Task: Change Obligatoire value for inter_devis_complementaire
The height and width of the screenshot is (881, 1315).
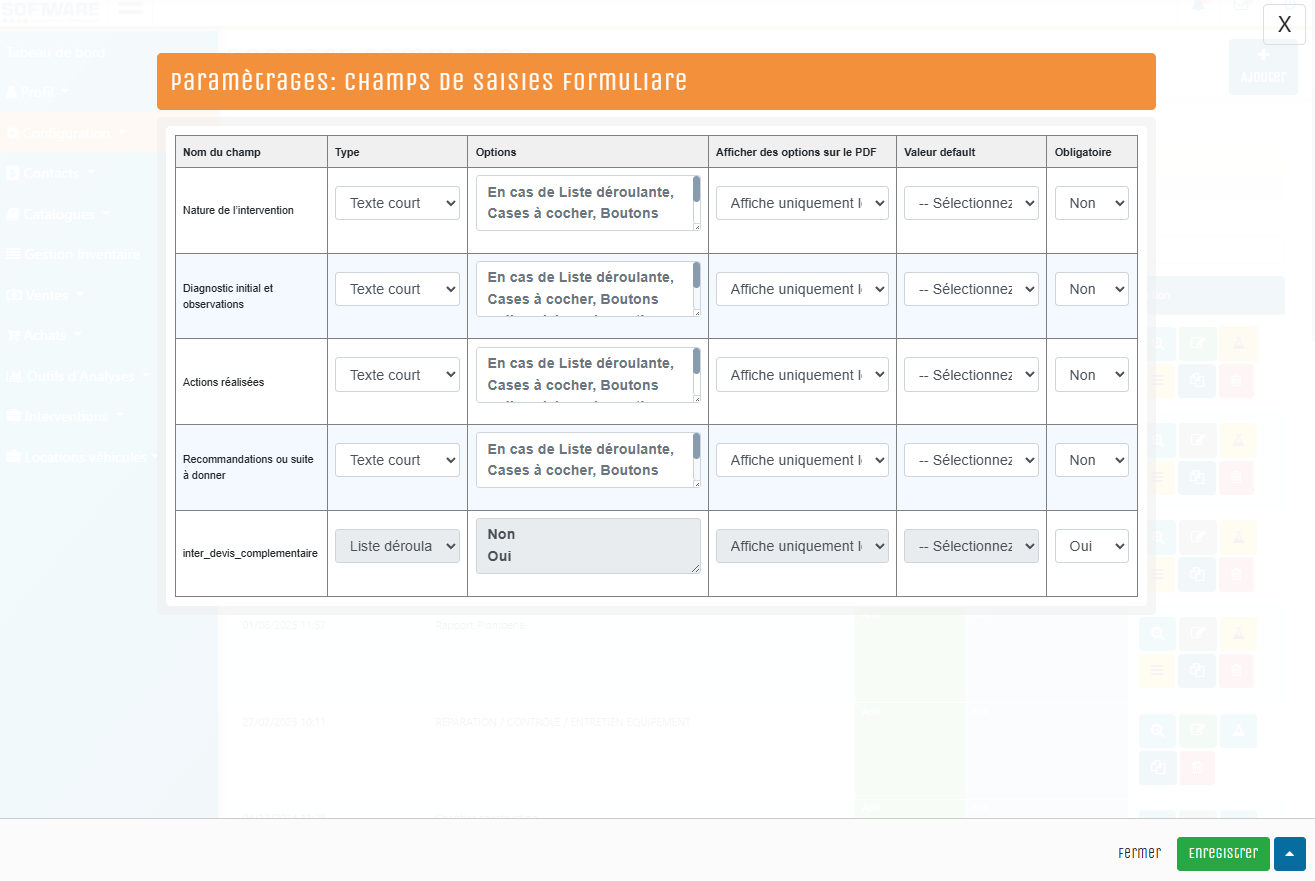Action: pyautogui.click(x=1091, y=546)
